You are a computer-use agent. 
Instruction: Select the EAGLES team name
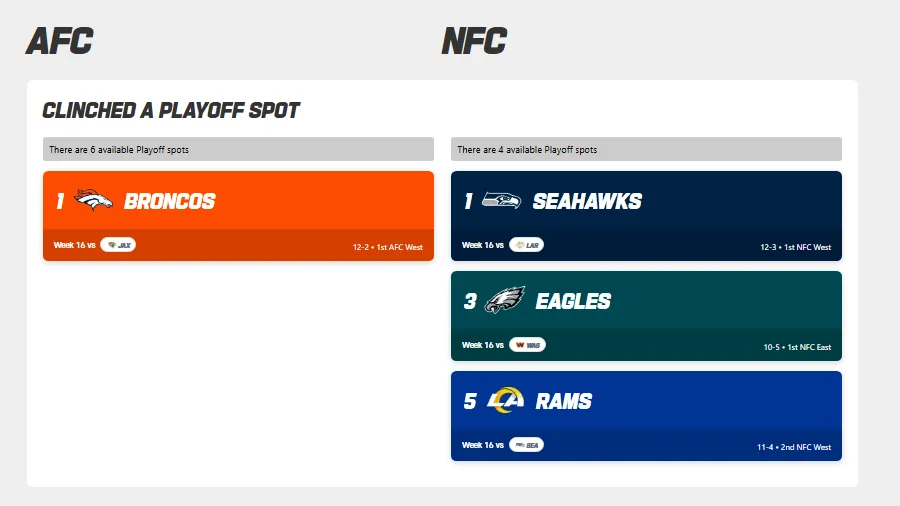[x=573, y=301]
